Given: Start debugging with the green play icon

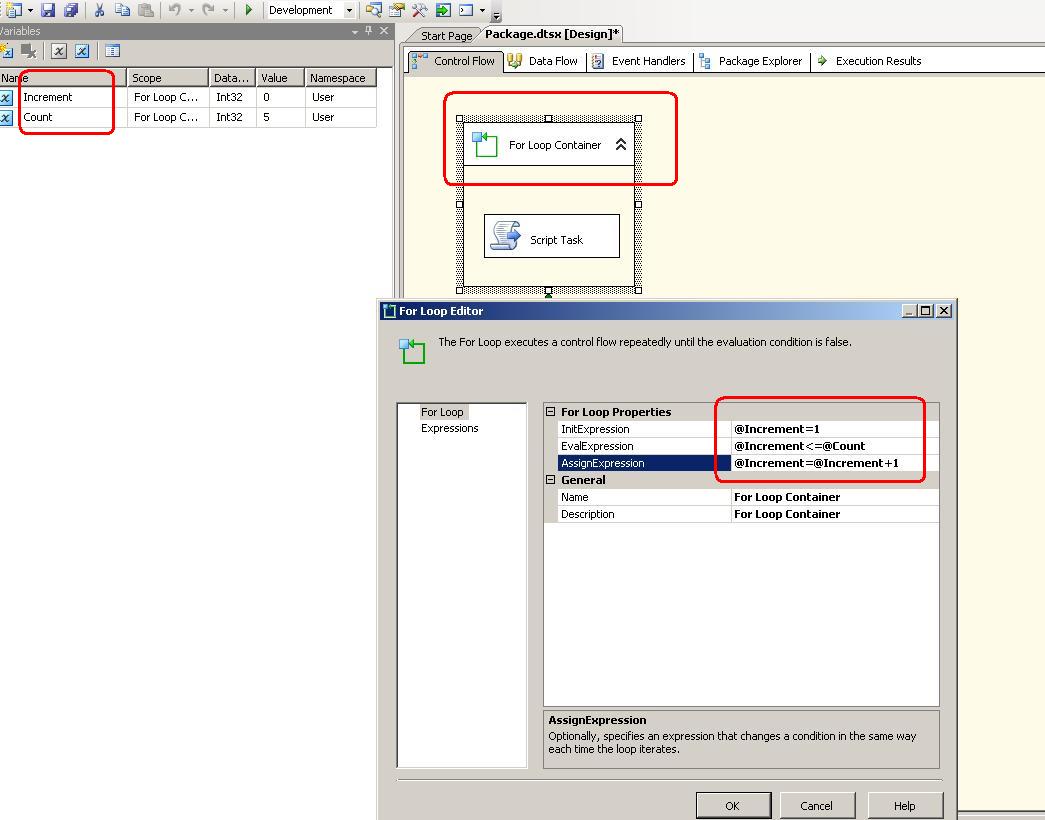Looking at the screenshot, I should pos(247,9).
